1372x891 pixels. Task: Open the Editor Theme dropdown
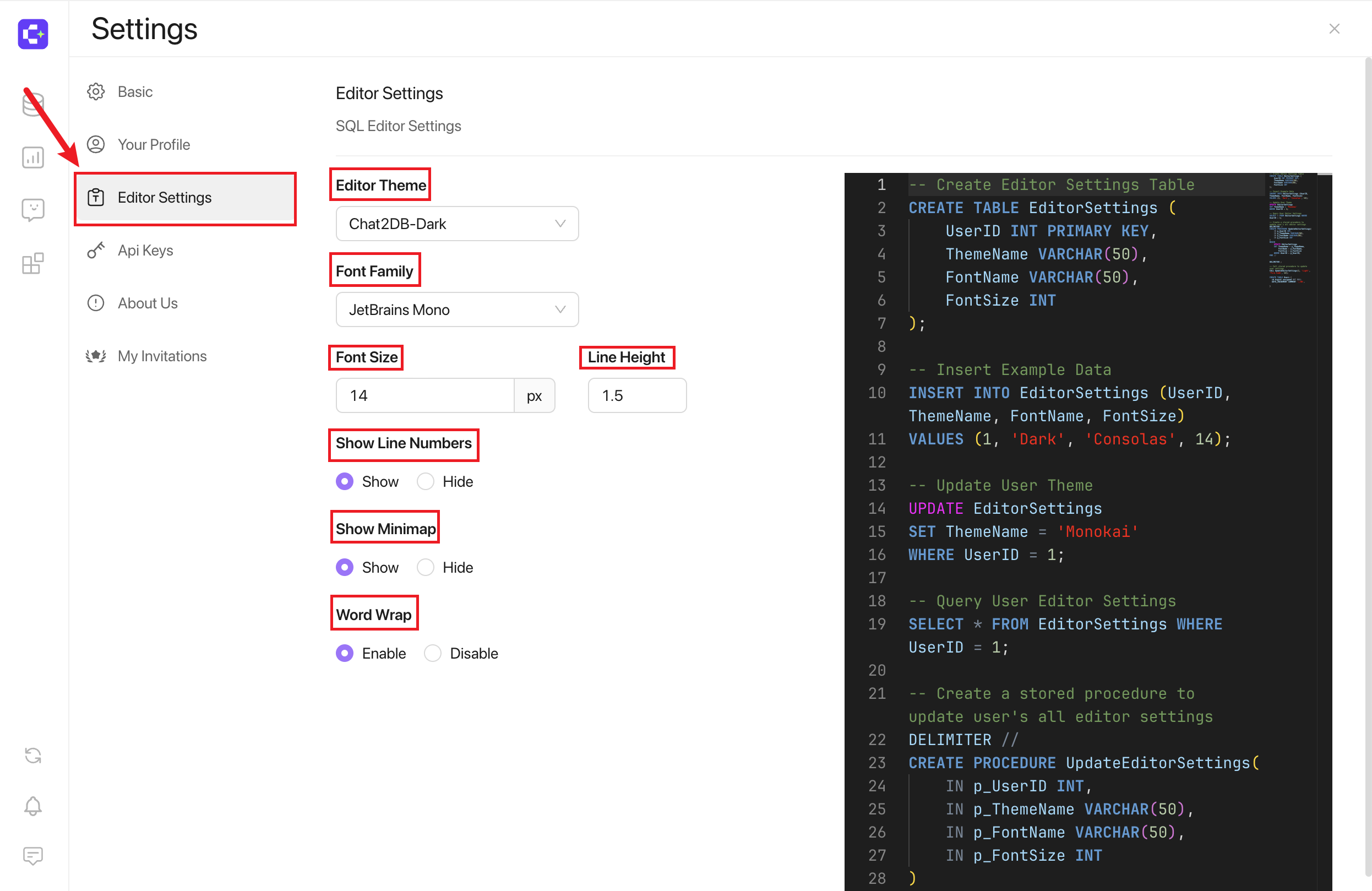coord(457,224)
